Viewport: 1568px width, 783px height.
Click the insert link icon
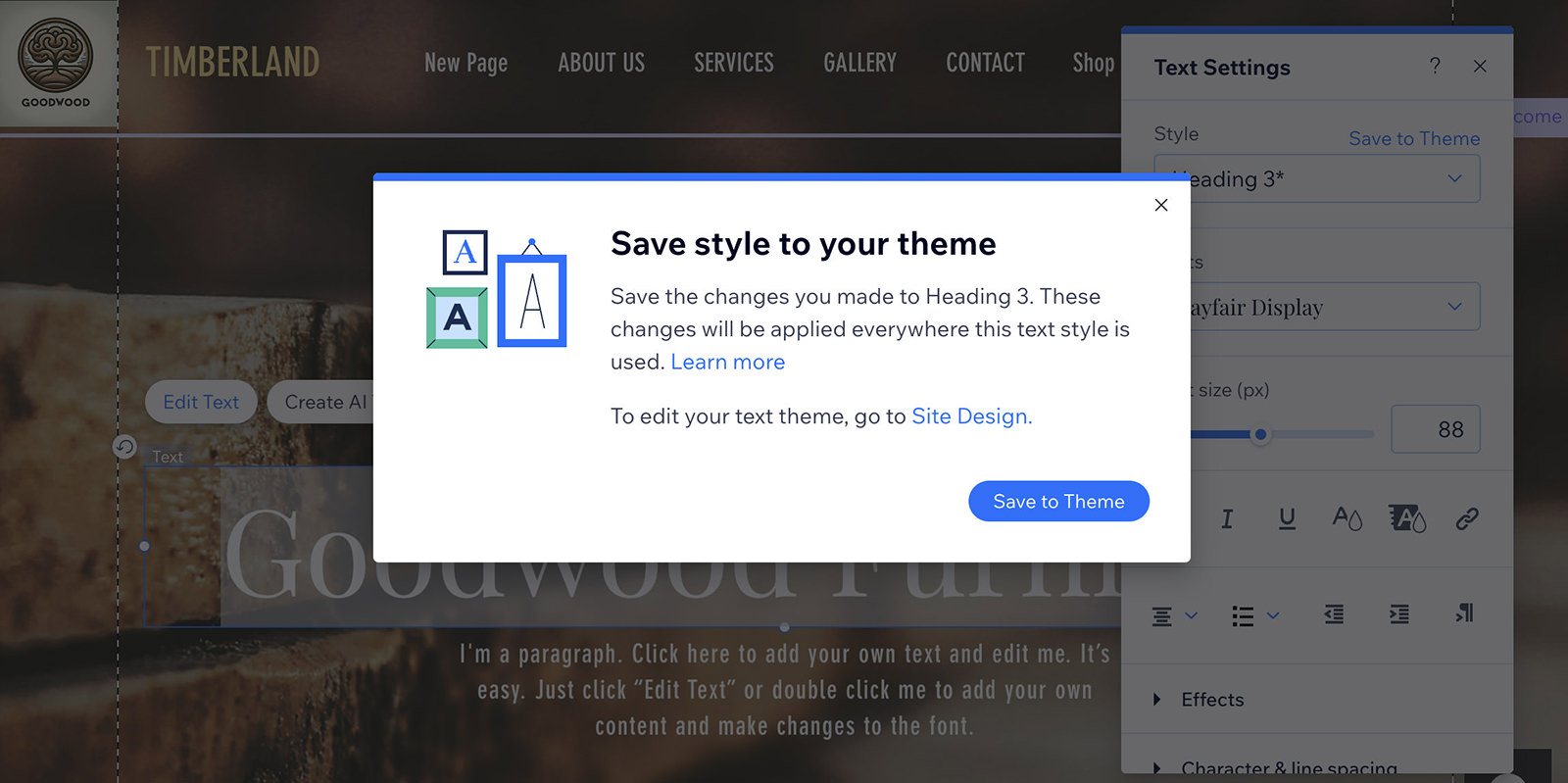1467,518
